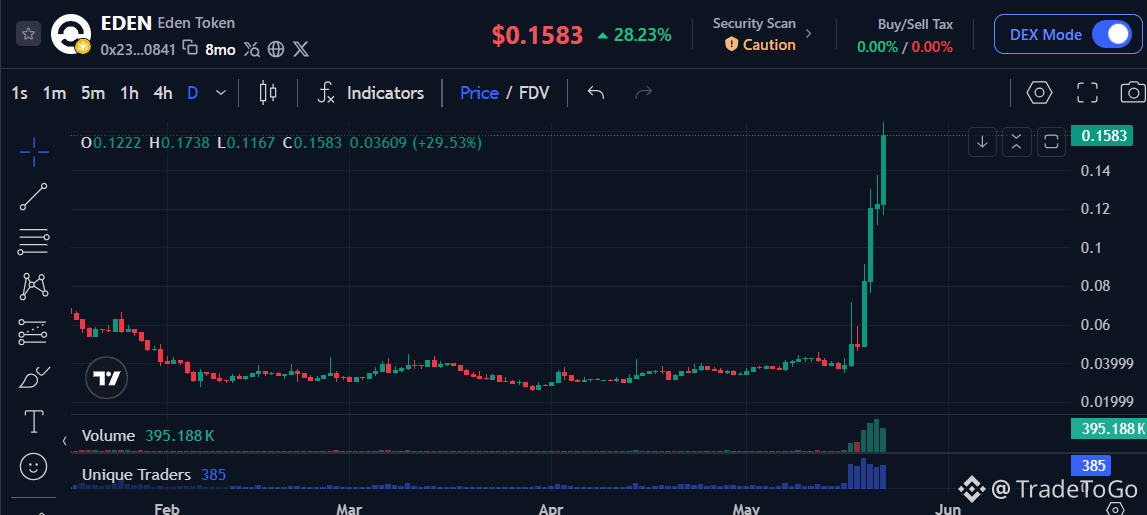Screen dimensions: 1147x515
Task: Choose the 4h timeframe
Action: click(x=162, y=93)
